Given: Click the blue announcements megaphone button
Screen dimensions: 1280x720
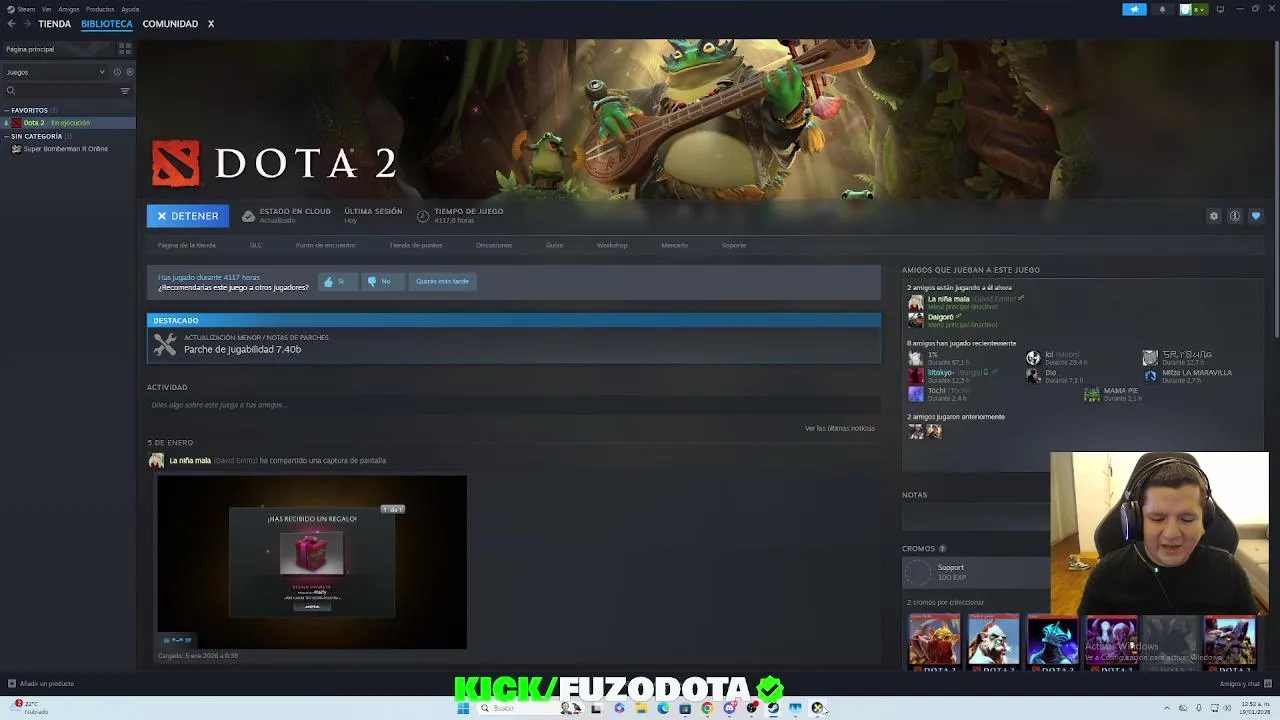Looking at the screenshot, I should (1134, 9).
